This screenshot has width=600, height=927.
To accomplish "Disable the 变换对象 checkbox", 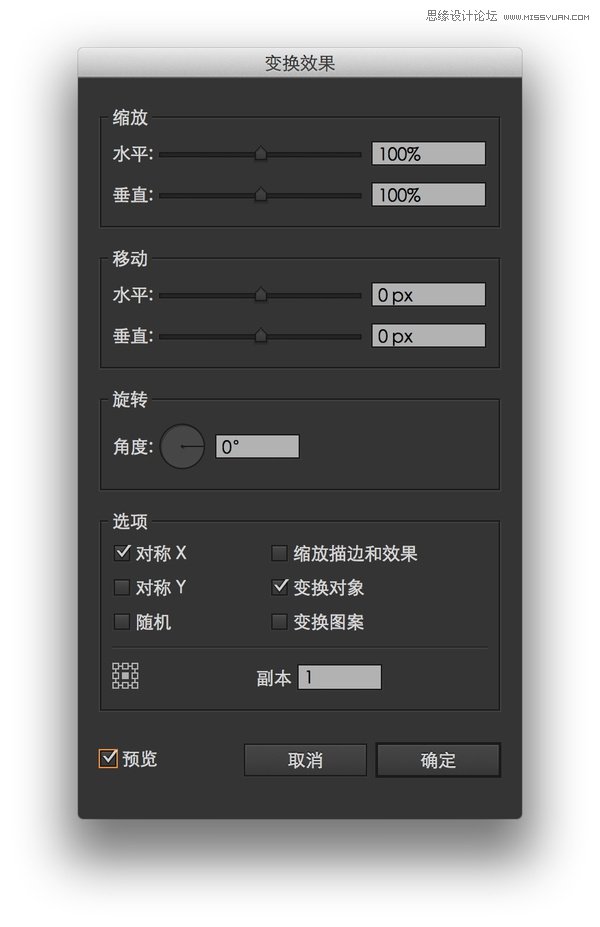I will pyautogui.click(x=279, y=587).
